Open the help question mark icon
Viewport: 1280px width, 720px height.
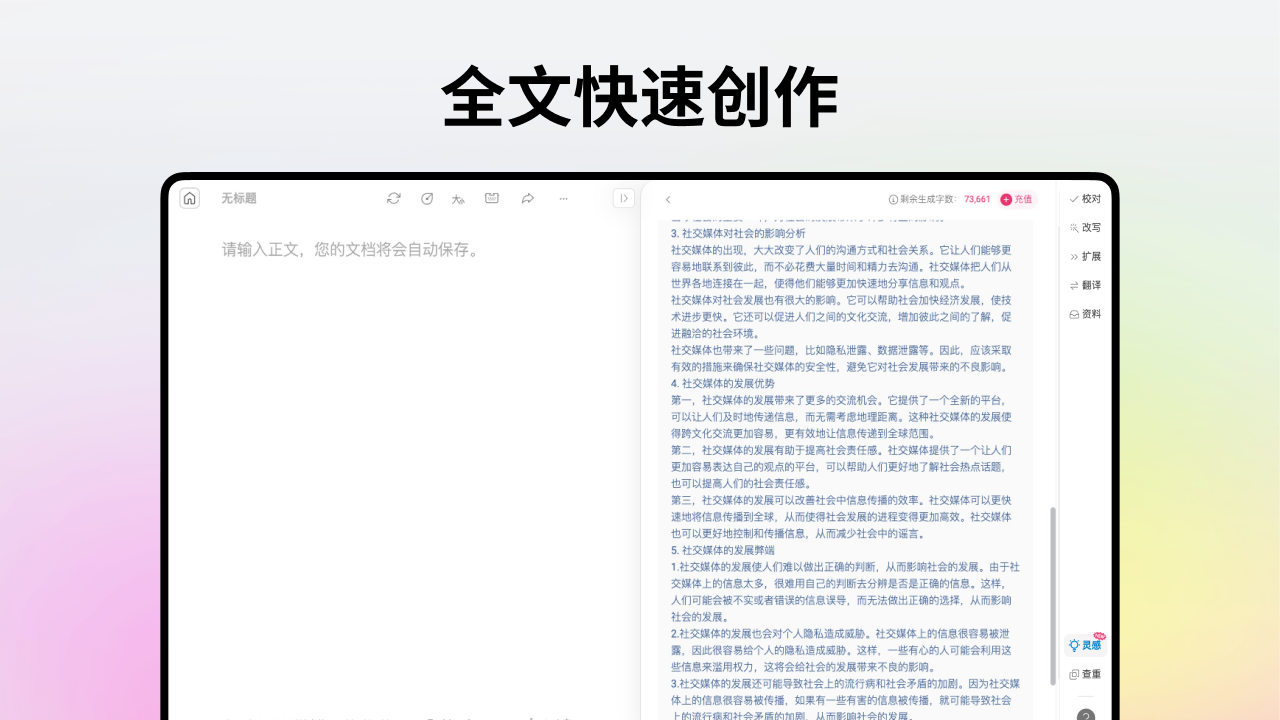1086,714
